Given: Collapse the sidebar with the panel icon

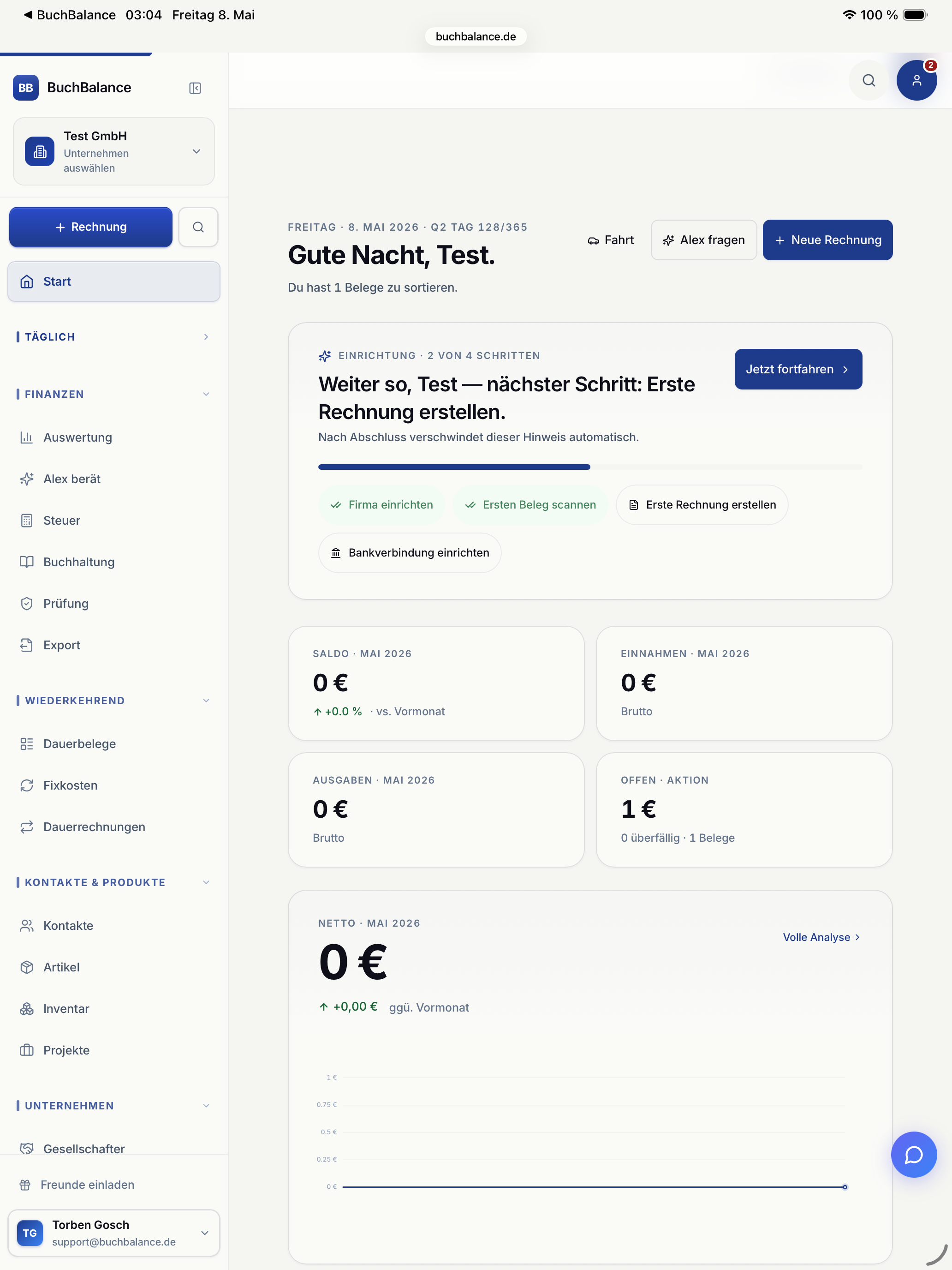Looking at the screenshot, I should [195, 88].
